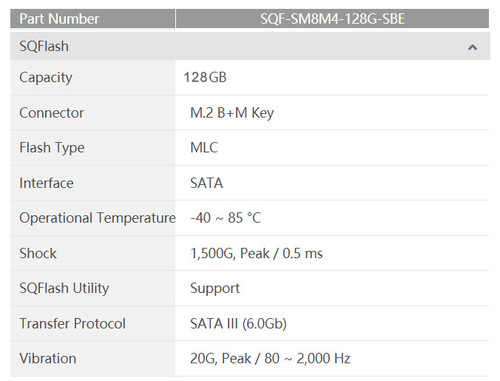500x381 pixels.
Task: Select the Connector row label
Action: (x=52, y=113)
